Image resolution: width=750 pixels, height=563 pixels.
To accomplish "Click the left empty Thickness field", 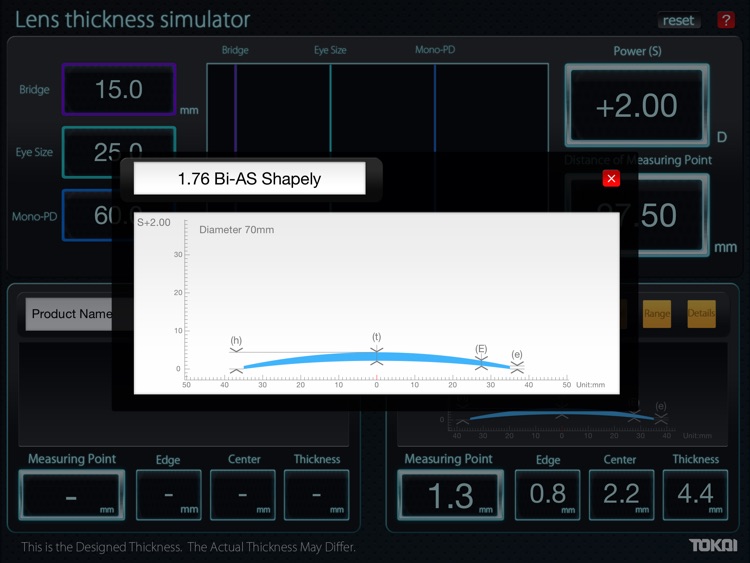I will pos(317,495).
